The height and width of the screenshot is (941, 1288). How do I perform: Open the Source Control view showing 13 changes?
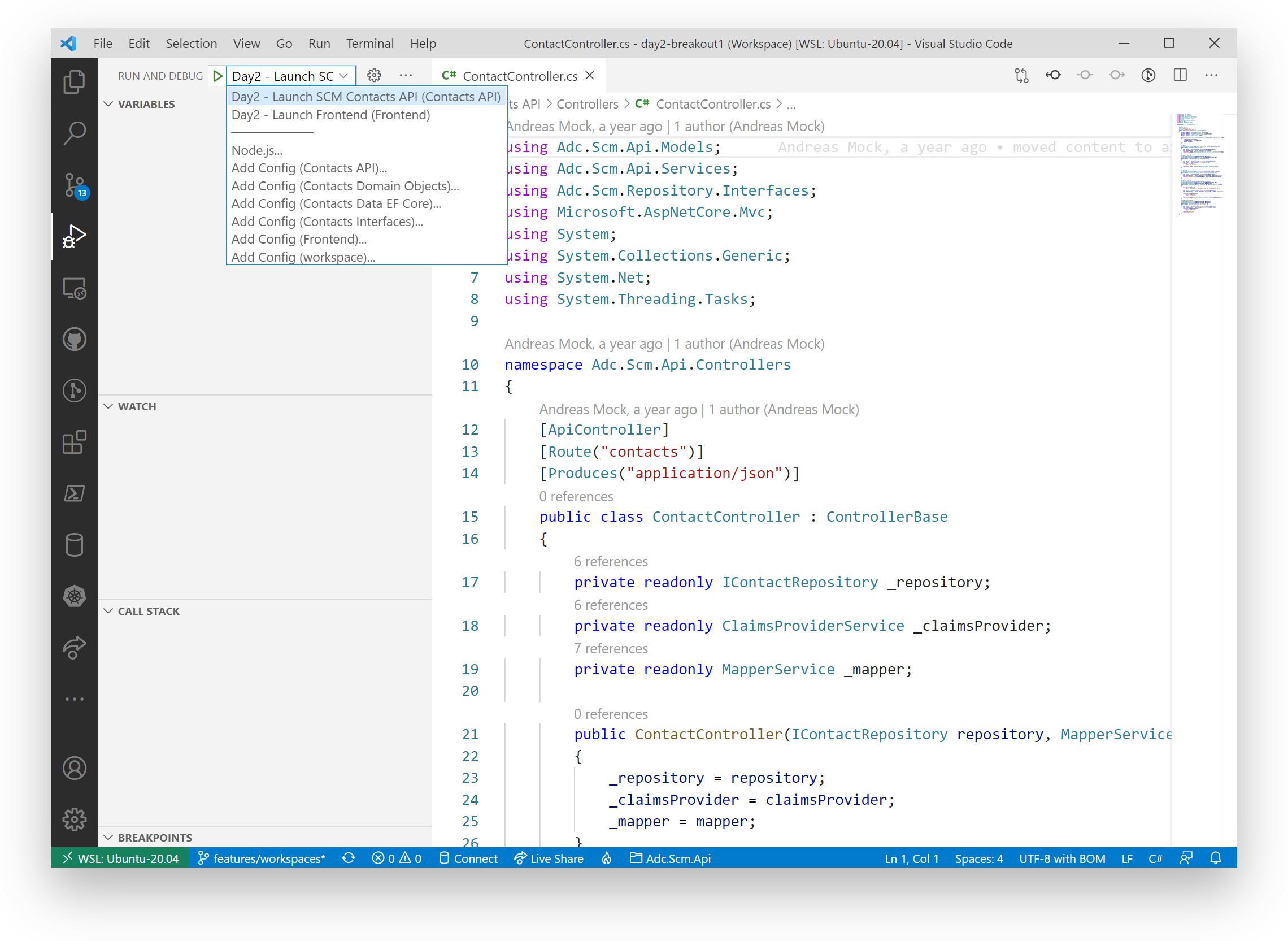[x=74, y=185]
